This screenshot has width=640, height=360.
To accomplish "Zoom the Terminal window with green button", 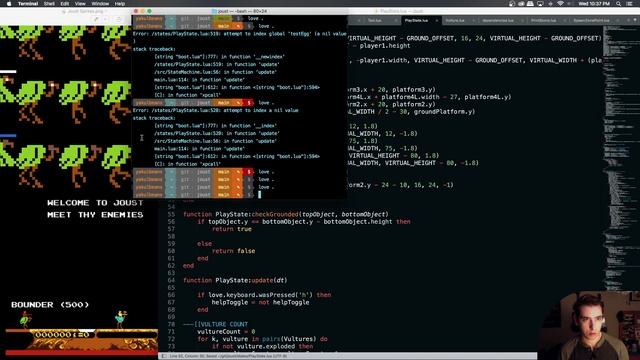I will click(149, 11).
